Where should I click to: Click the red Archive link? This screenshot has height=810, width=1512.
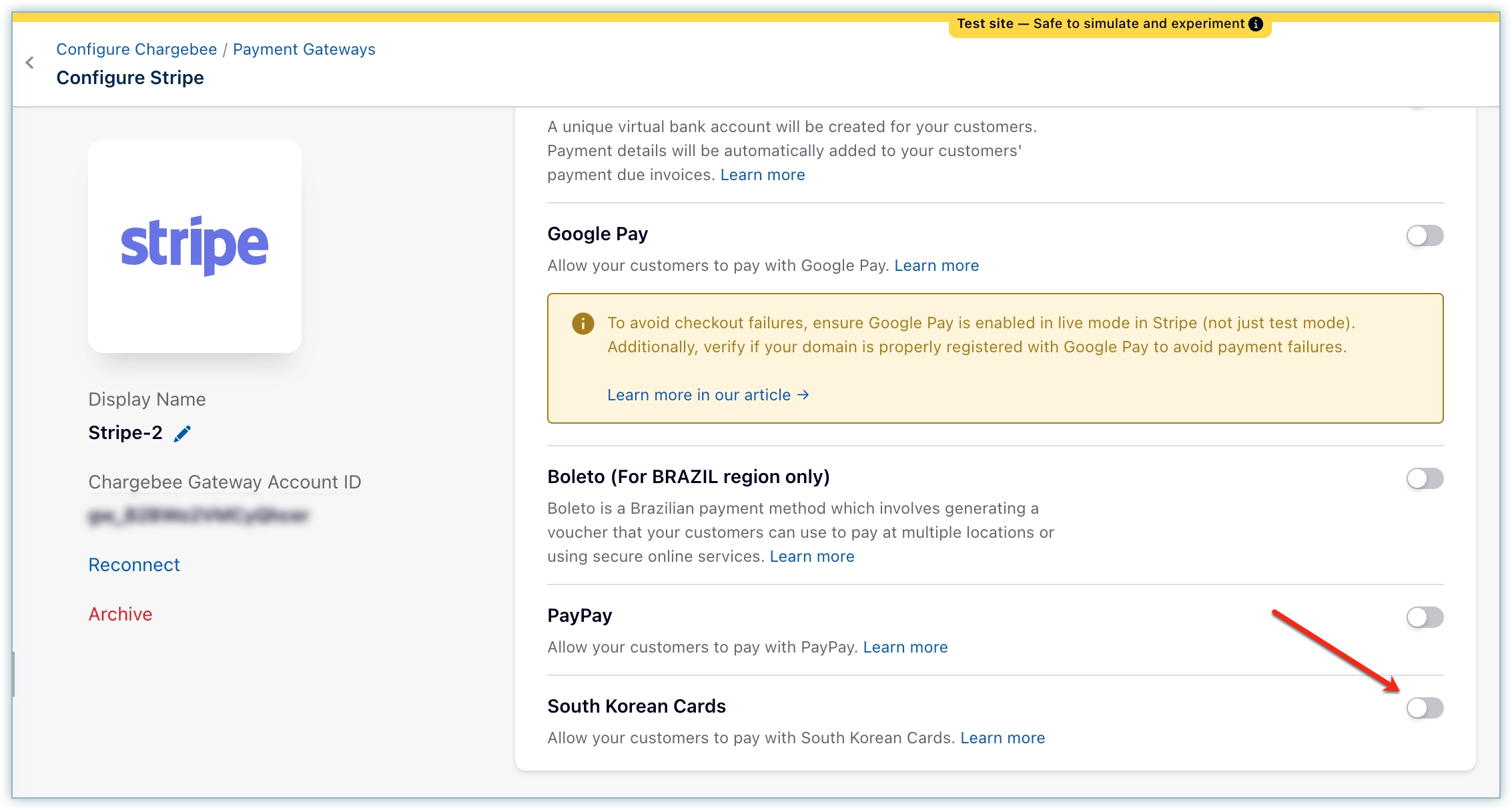121,615
